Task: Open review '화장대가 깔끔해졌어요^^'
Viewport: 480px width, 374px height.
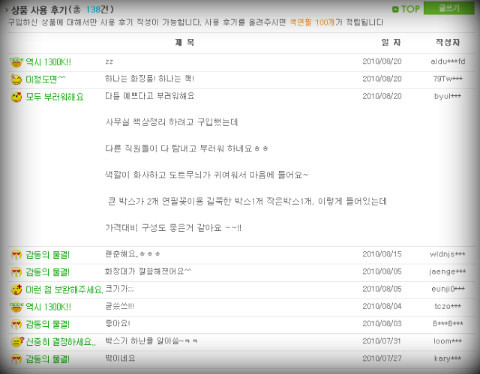Action: (x=148, y=271)
